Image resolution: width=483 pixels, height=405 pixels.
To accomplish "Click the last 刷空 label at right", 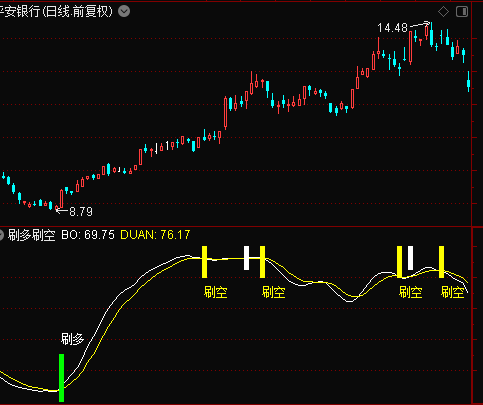I will pyautogui.click(x=453, y=292).
